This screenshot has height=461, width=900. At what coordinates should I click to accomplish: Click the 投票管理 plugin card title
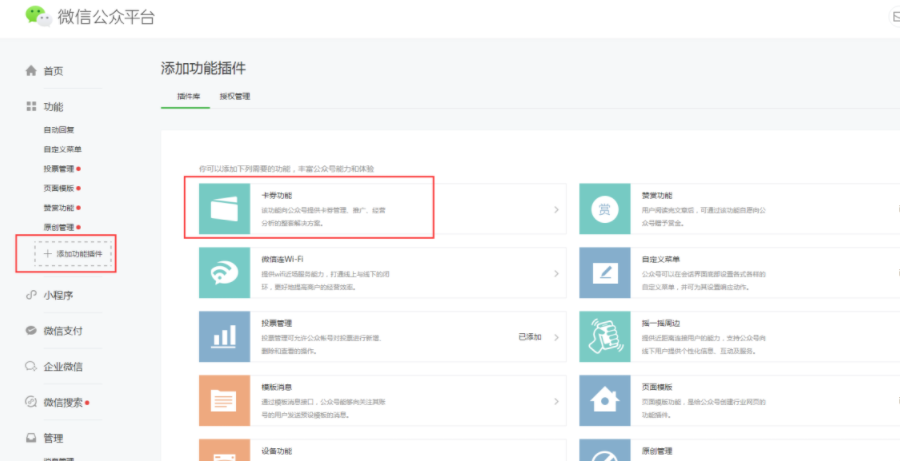pos(277,323)
